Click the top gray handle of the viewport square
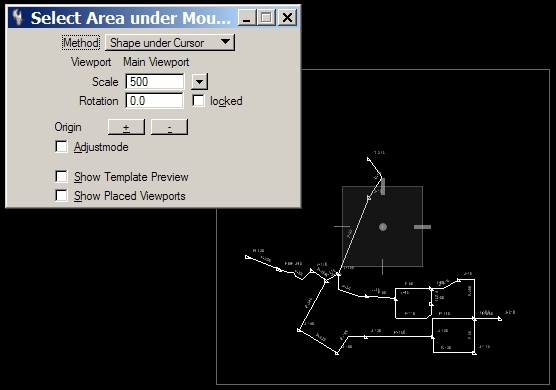Image resolution: width=556 pixels, height=390 pixels. tap(383, 186)
